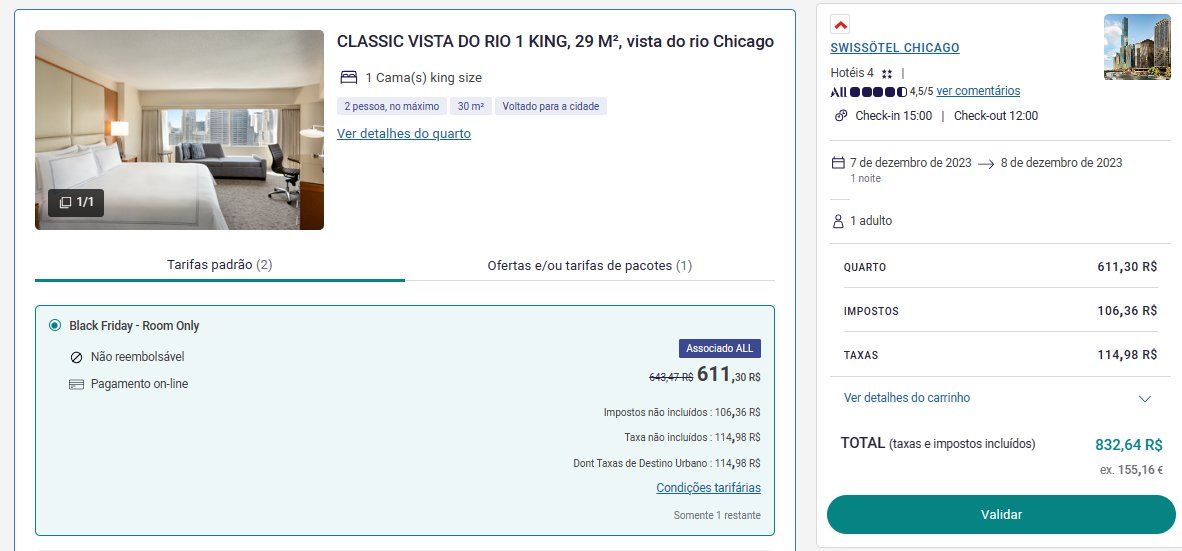Expand the cart details chevron arrow
1182x551 pixels.
[1144, 399]
